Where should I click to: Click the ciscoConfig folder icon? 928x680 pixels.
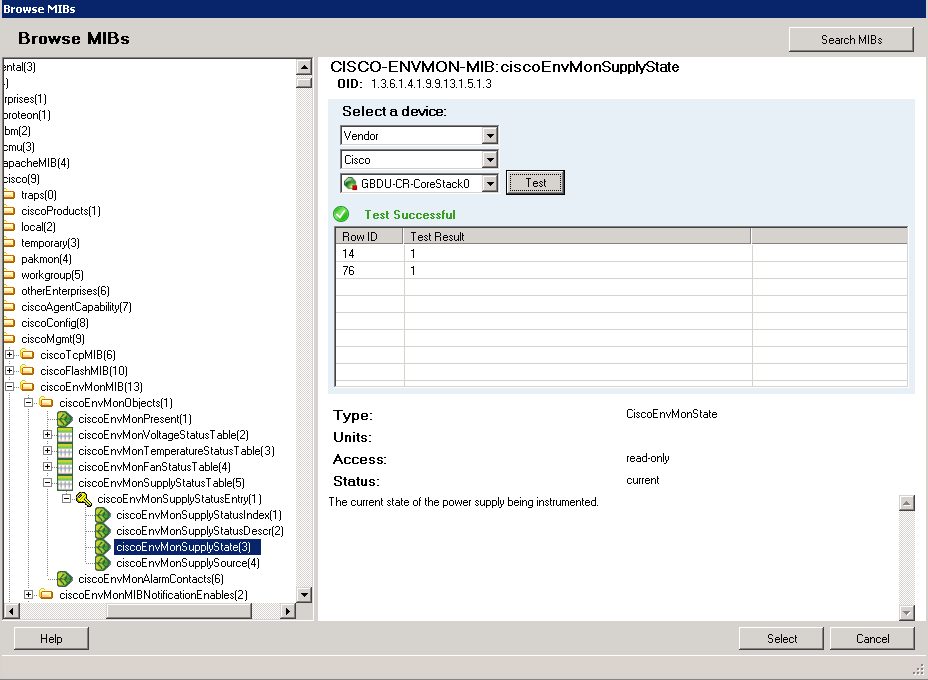(9, 323)
